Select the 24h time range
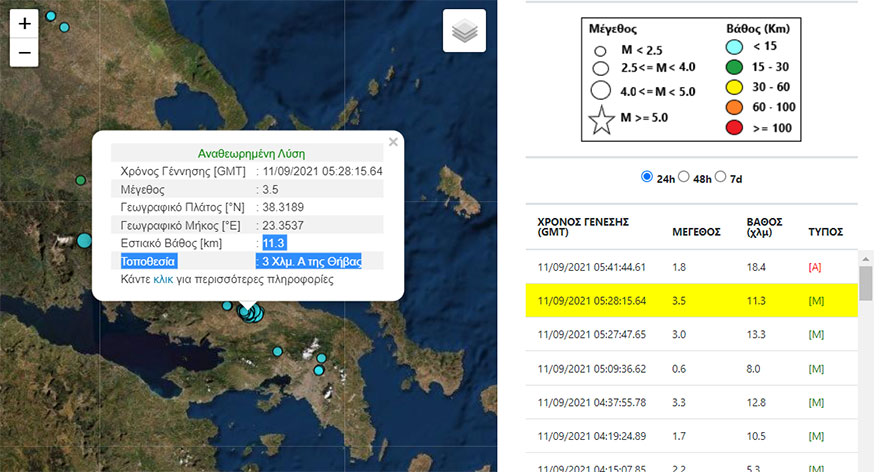 (x=646, y=177)
